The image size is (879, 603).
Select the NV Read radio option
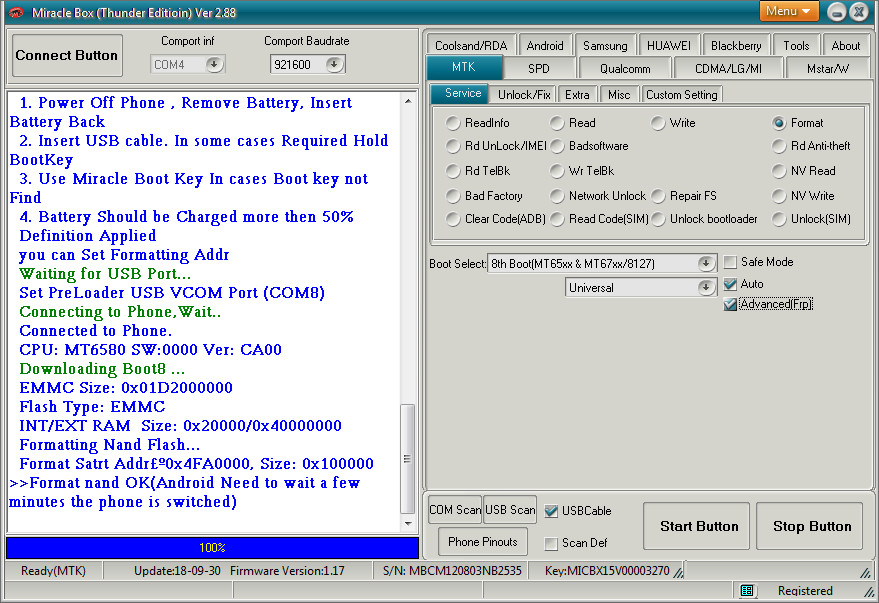point(779,170)
